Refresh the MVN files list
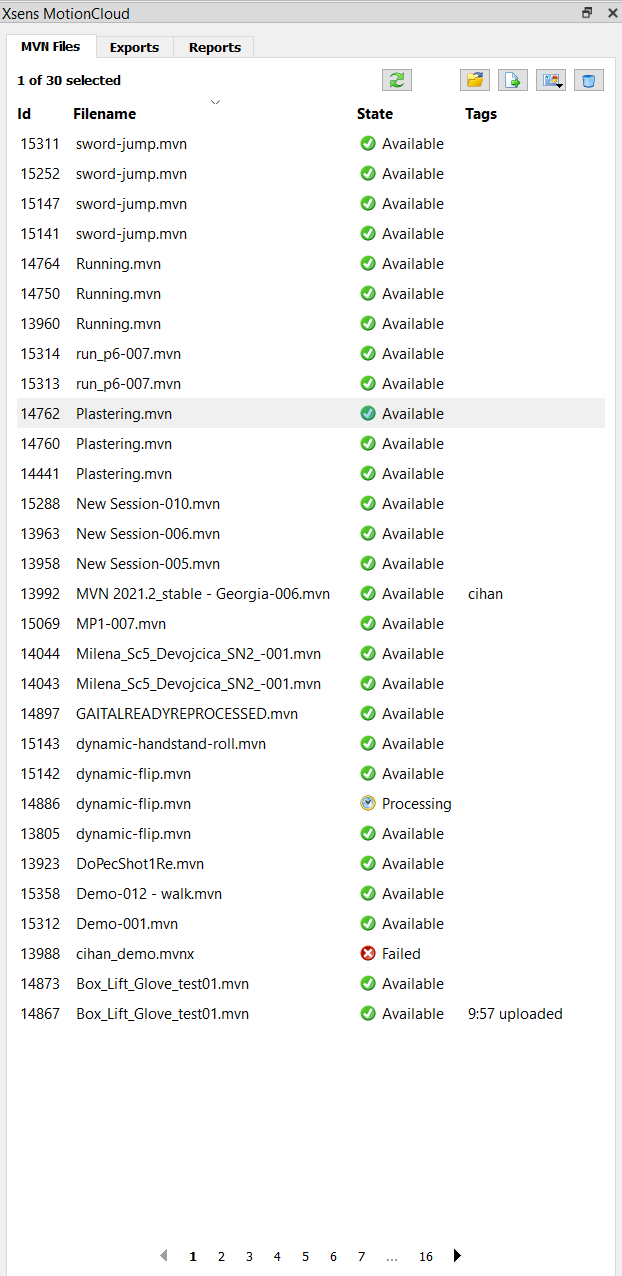The height and width of the screenshot is (1276, 622). coord(396,79)
